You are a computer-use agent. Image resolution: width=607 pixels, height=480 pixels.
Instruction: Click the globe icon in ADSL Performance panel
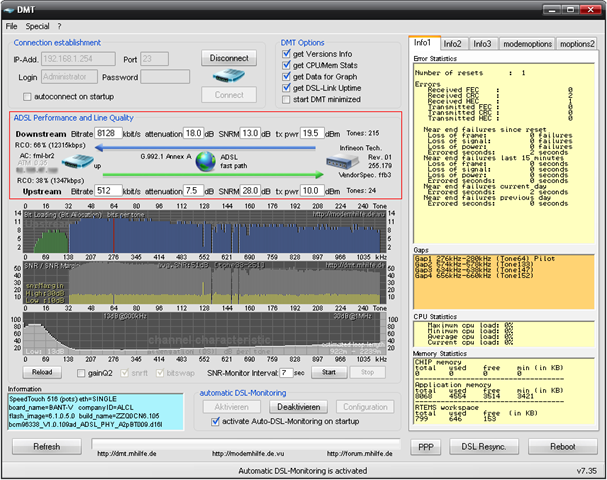[206, 161]
